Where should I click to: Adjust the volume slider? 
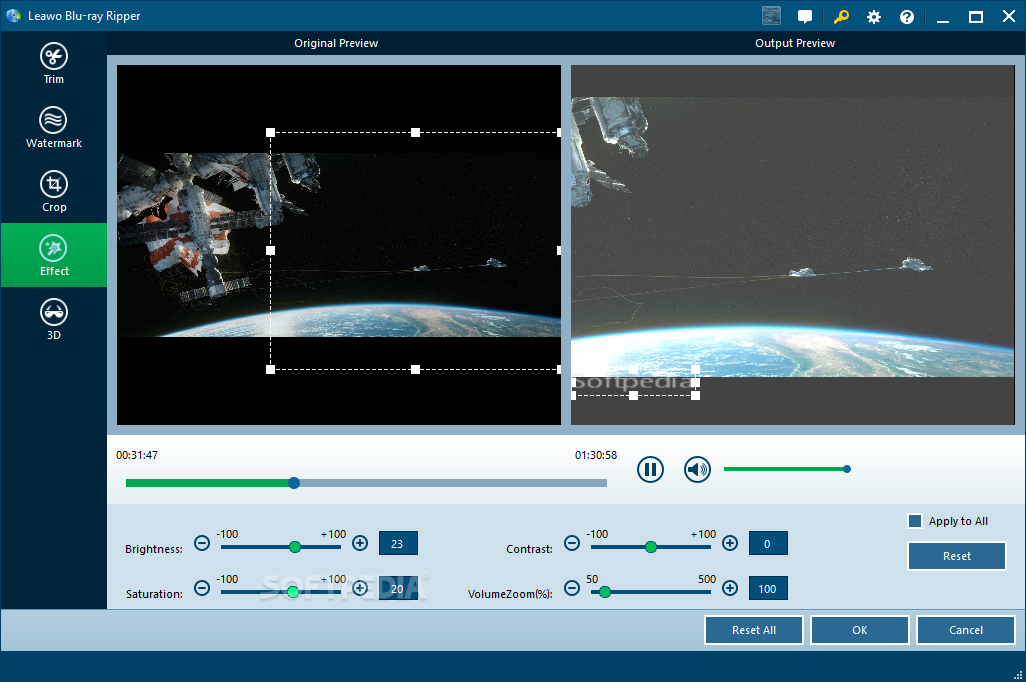point(785,469)
